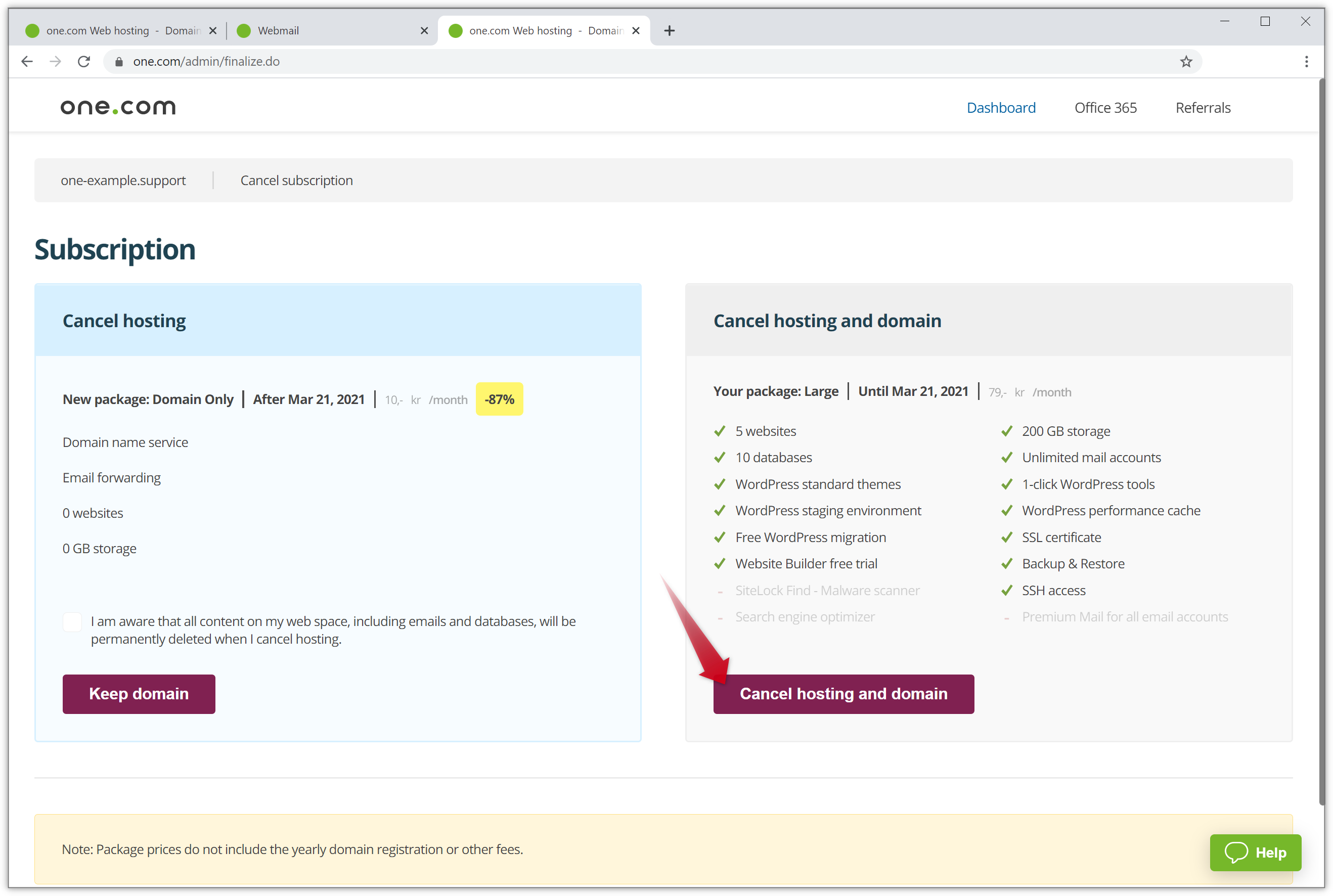1333x896 pixels.
Task: Click the Help chat widget button
Action: coord(1254,853)
